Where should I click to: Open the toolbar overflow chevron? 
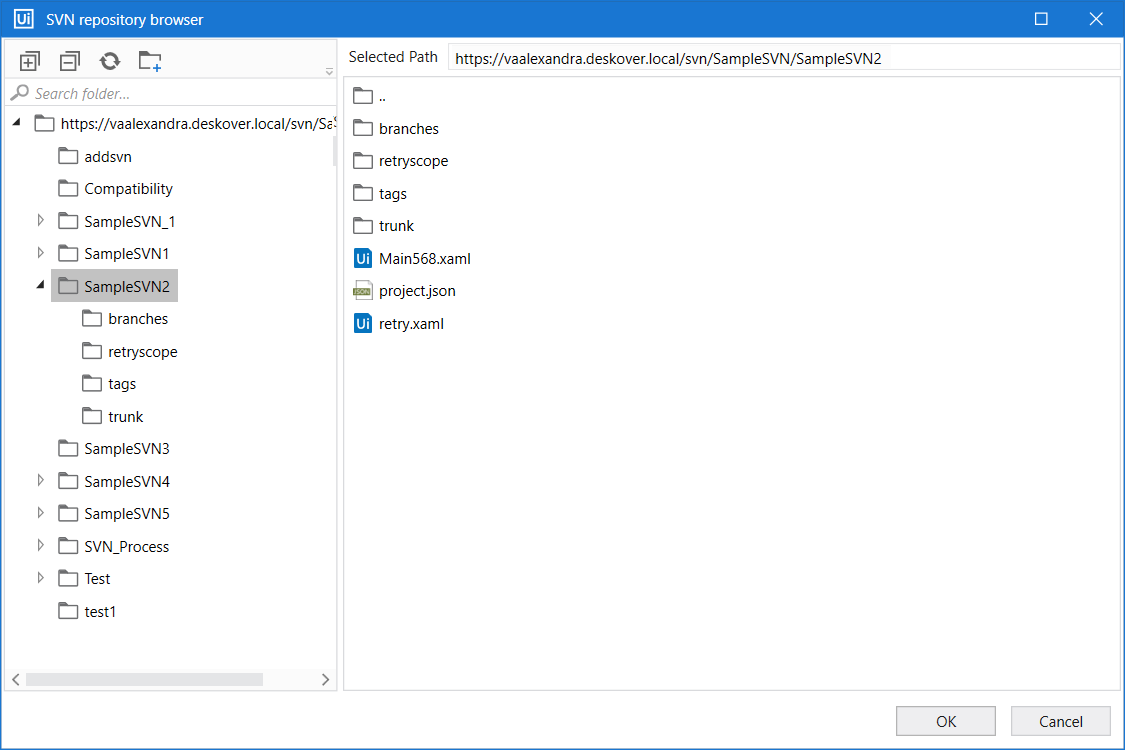tap(328, 71)
